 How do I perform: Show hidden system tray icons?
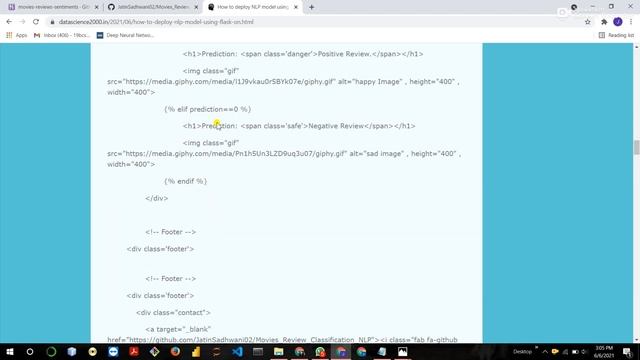pyautogui.click(x=544, y=351)
